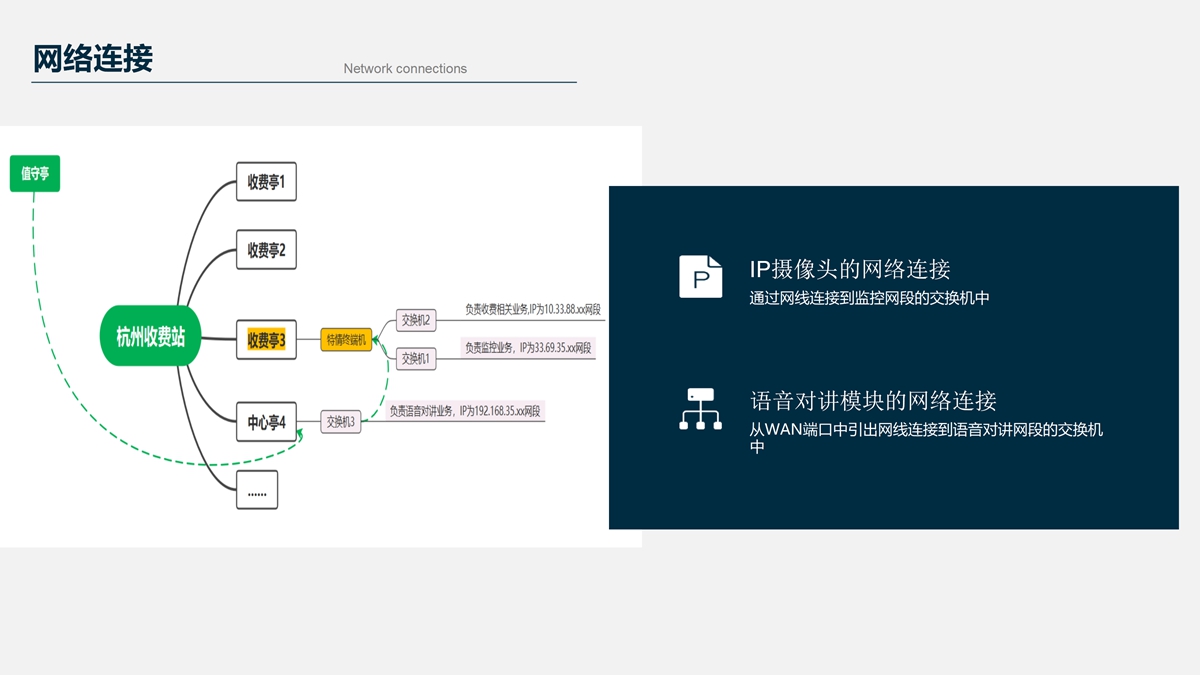
Task: Select the 语音对讲模块的网络连接 heading
Action: [x=873, y=401]
